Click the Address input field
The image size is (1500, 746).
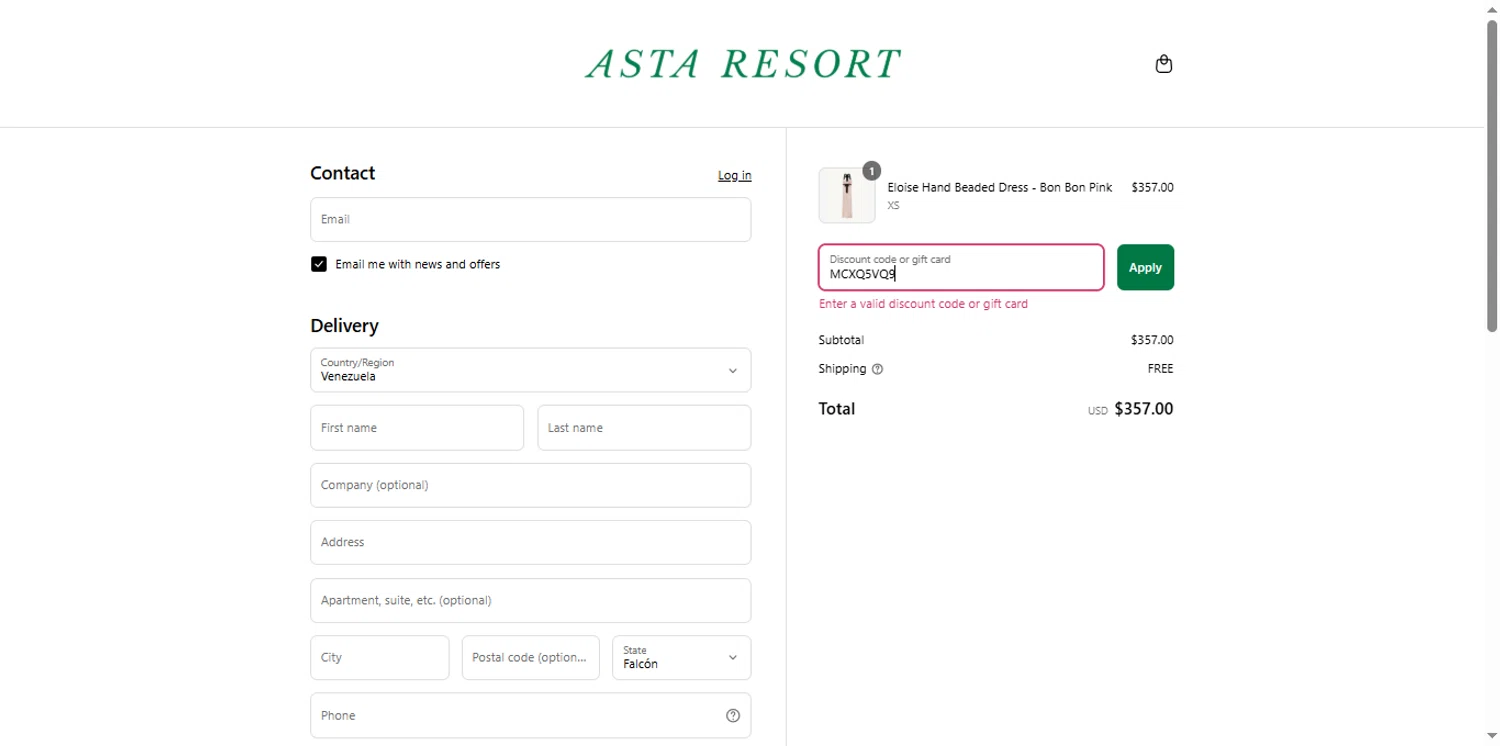click(x=530, y=542)
